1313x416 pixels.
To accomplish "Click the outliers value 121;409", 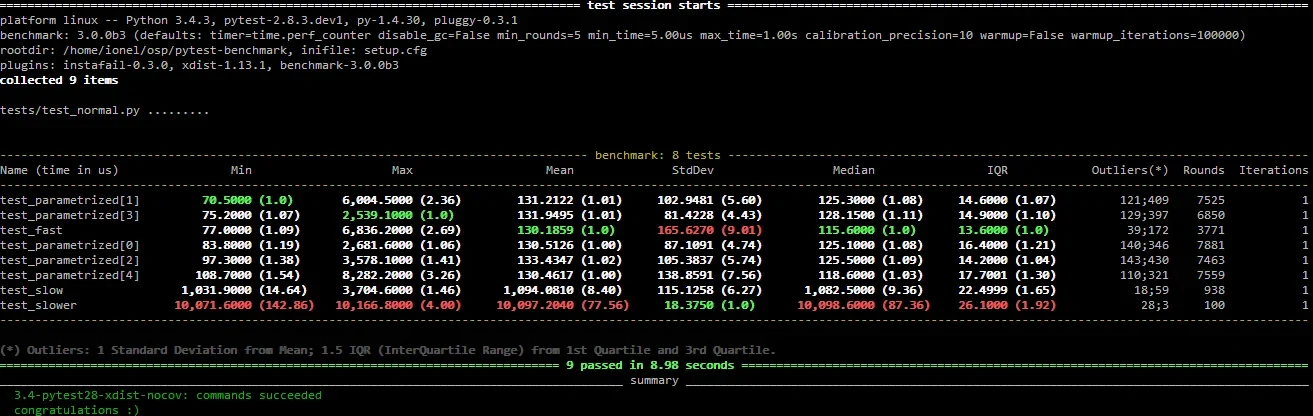I will [1144, 200].
